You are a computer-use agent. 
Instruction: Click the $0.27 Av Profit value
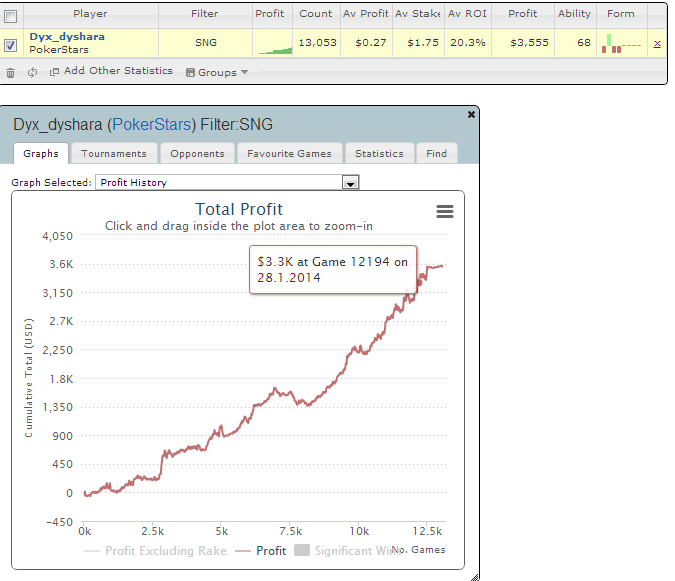[x=371, y=43]
